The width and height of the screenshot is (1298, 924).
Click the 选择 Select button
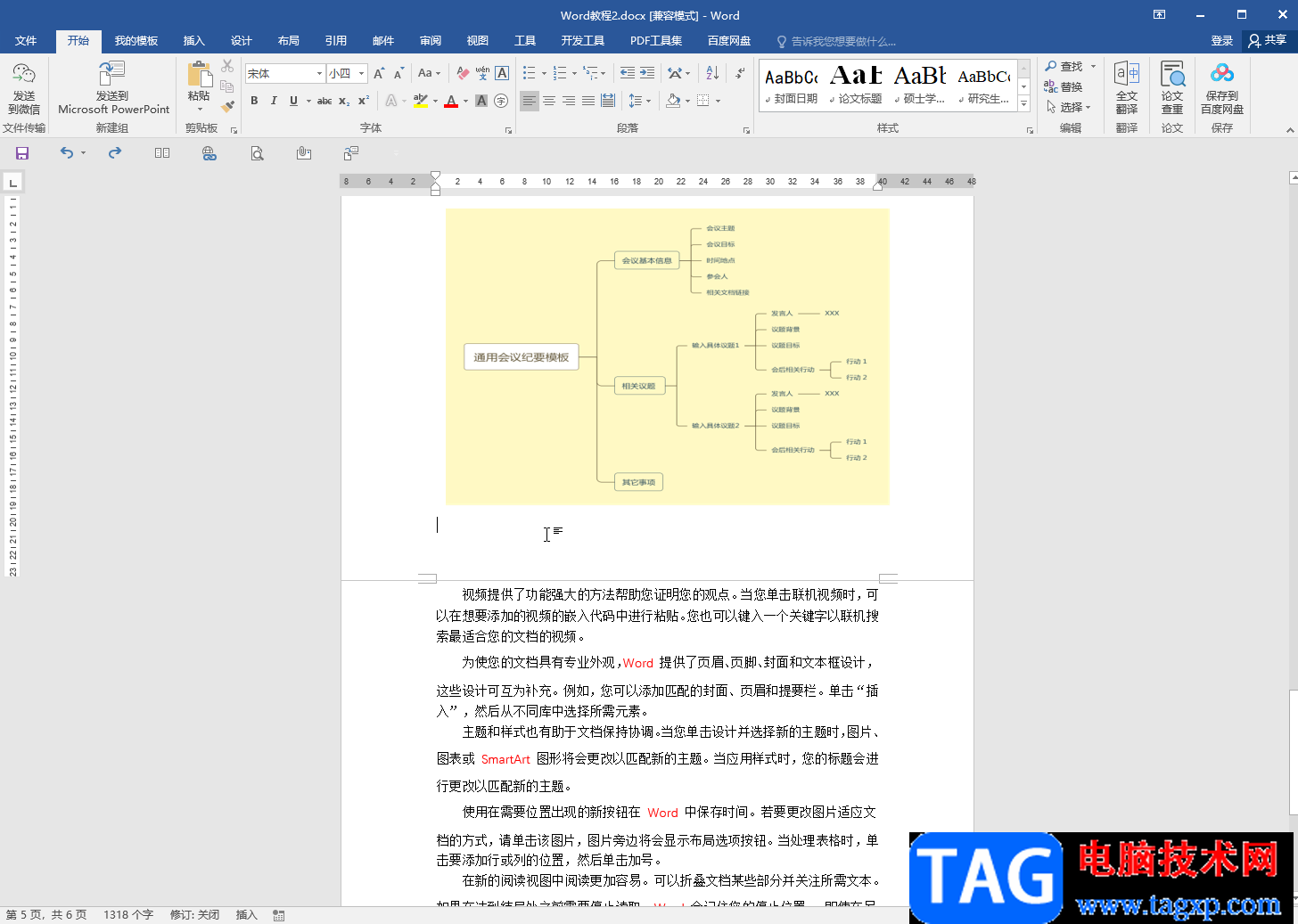tap(1067, 106)
